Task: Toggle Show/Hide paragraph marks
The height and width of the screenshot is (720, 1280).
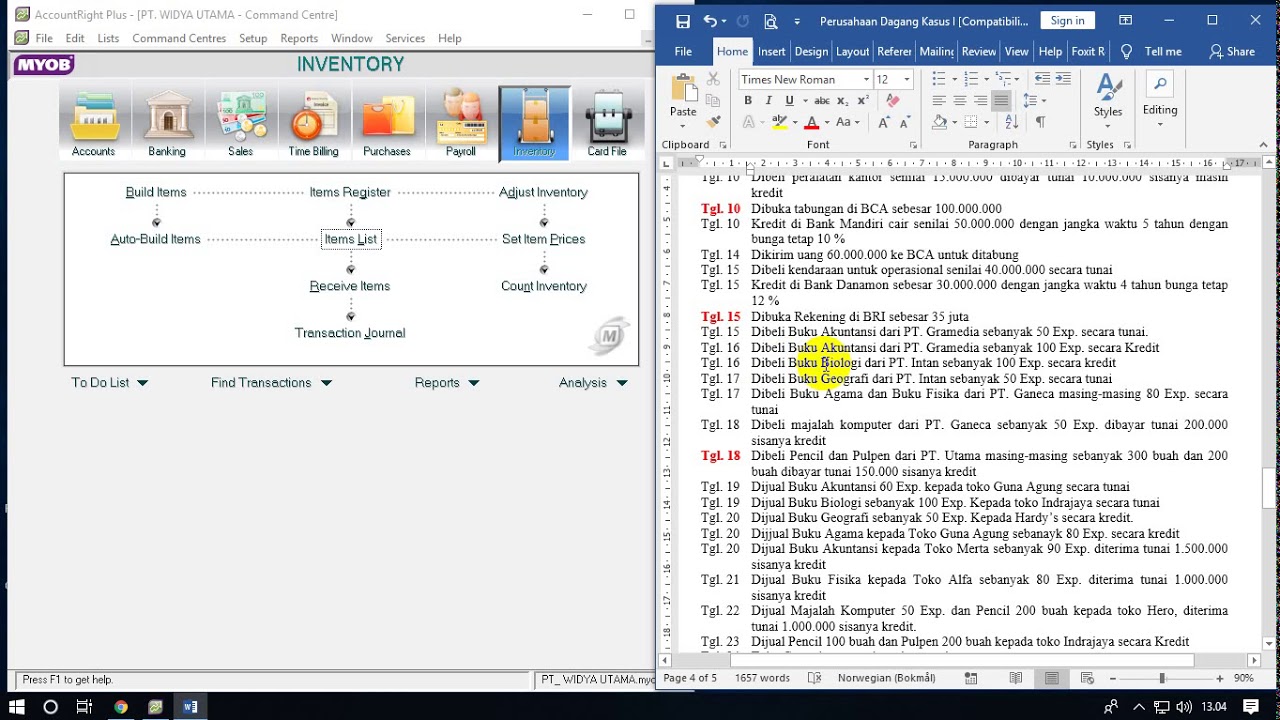Action: point(1040,122)
